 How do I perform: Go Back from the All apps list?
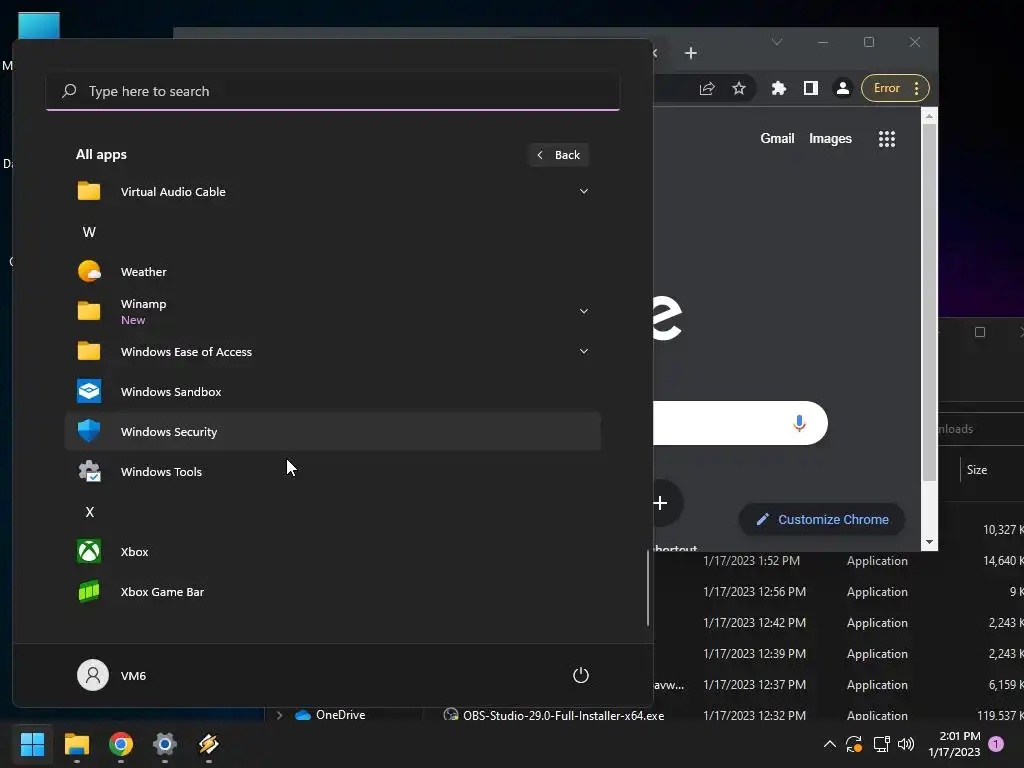tap(558, 155)
